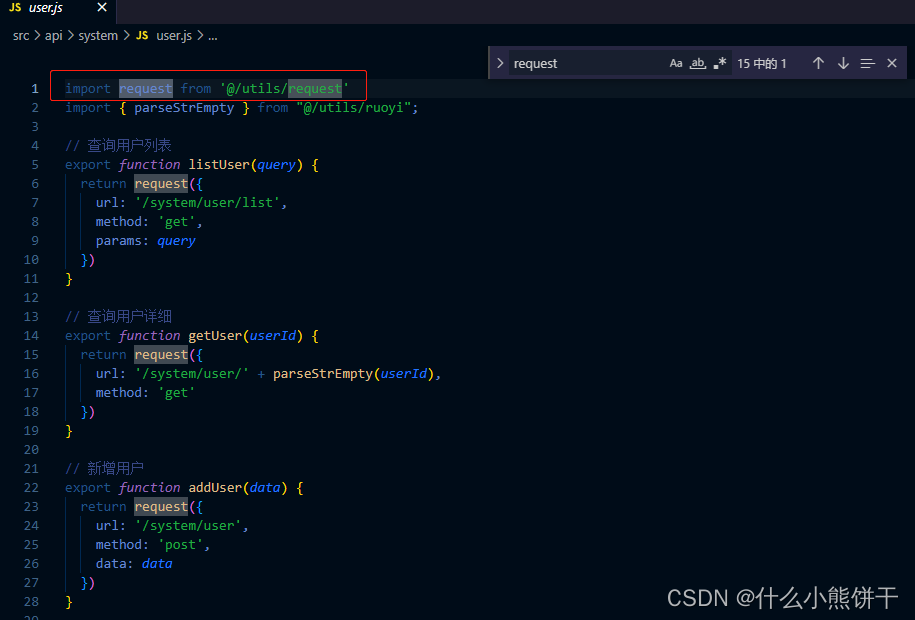Toggle Find in Selection icon
This screenshot has width=915, height=620.
pyautogui.click(x=868, y=63)
